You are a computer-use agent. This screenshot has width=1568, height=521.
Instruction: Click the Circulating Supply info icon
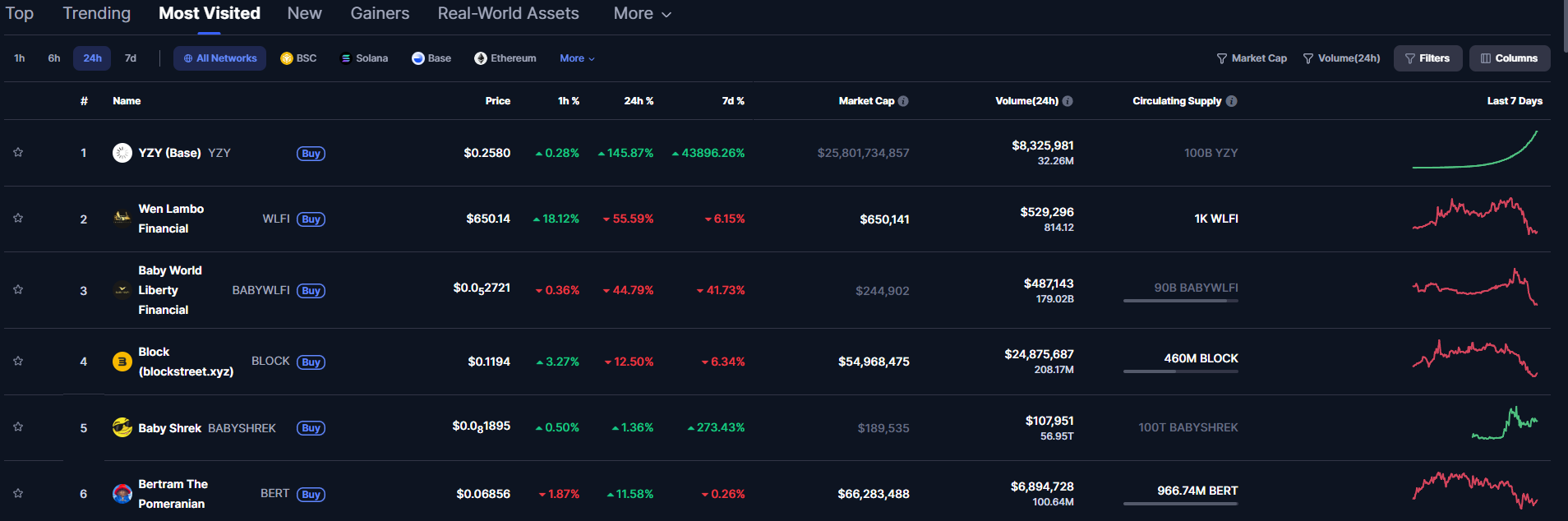(1231, 101)
